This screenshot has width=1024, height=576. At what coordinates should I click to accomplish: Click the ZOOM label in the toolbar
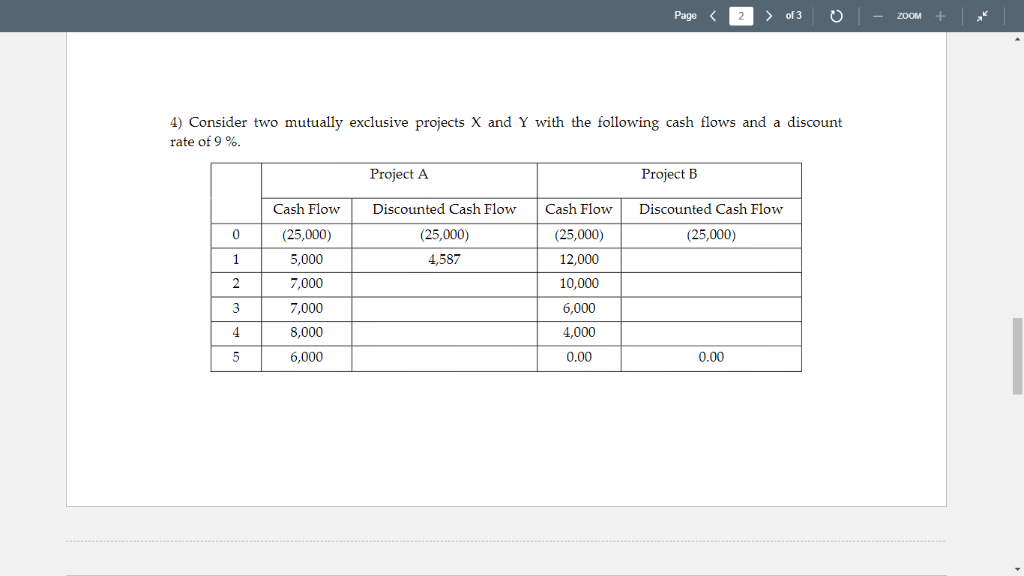[908, 15]
